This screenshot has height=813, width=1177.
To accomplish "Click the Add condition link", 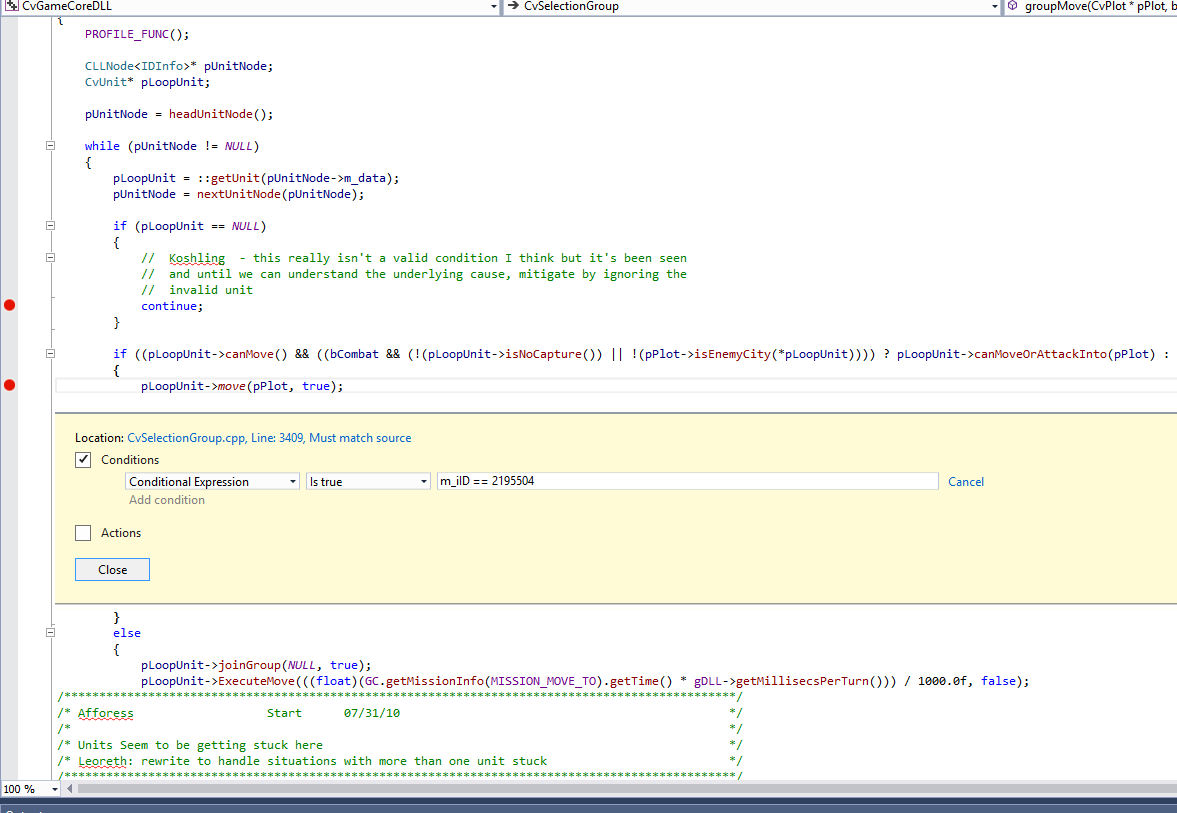I will (167, 500).
